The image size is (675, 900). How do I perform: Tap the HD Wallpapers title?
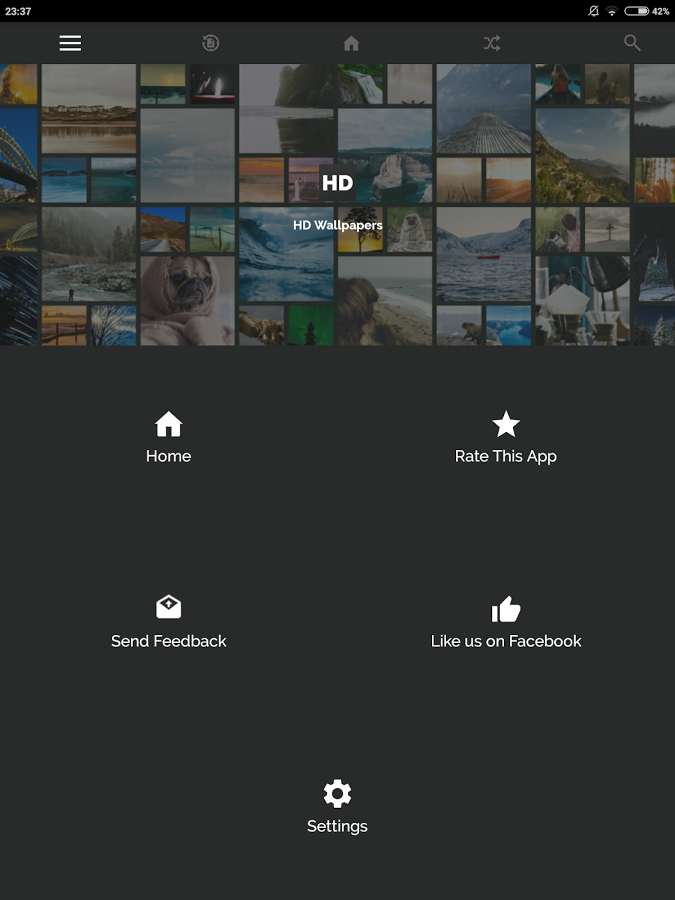pos(338,225)
